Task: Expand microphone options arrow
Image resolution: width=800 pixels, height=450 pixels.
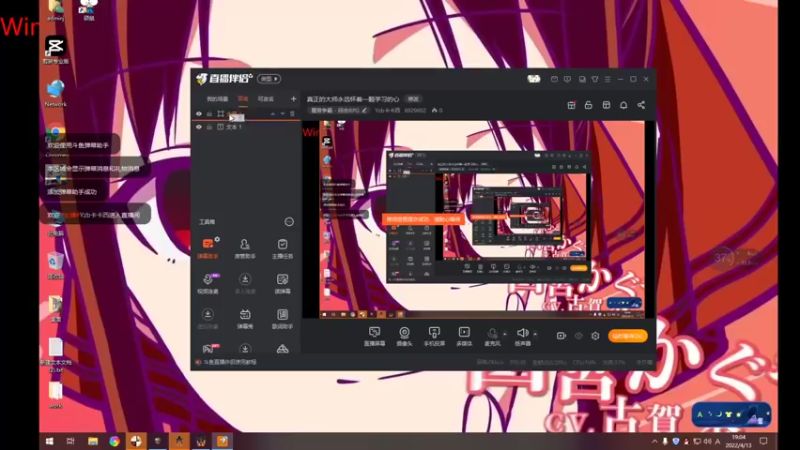Action: pyautogui.click(x=505, y=334)
